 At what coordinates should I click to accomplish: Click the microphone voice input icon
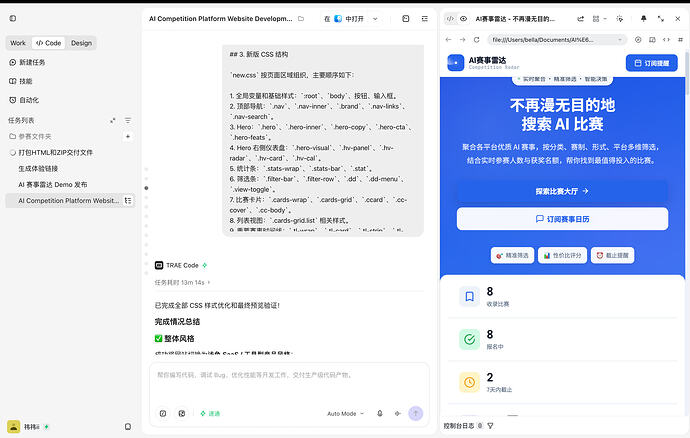pyautogui.click(x=380, y=414)
